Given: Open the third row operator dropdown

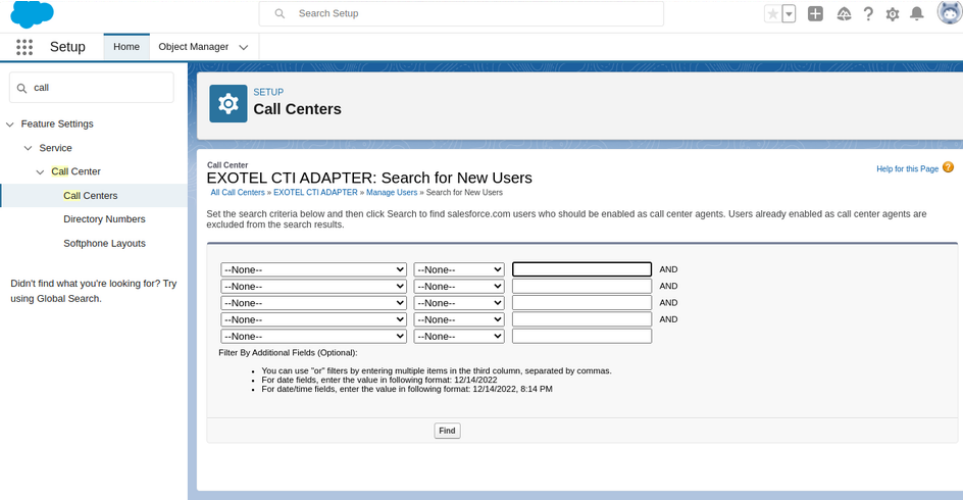Looking at the screenshot, I should coord(459,303).
